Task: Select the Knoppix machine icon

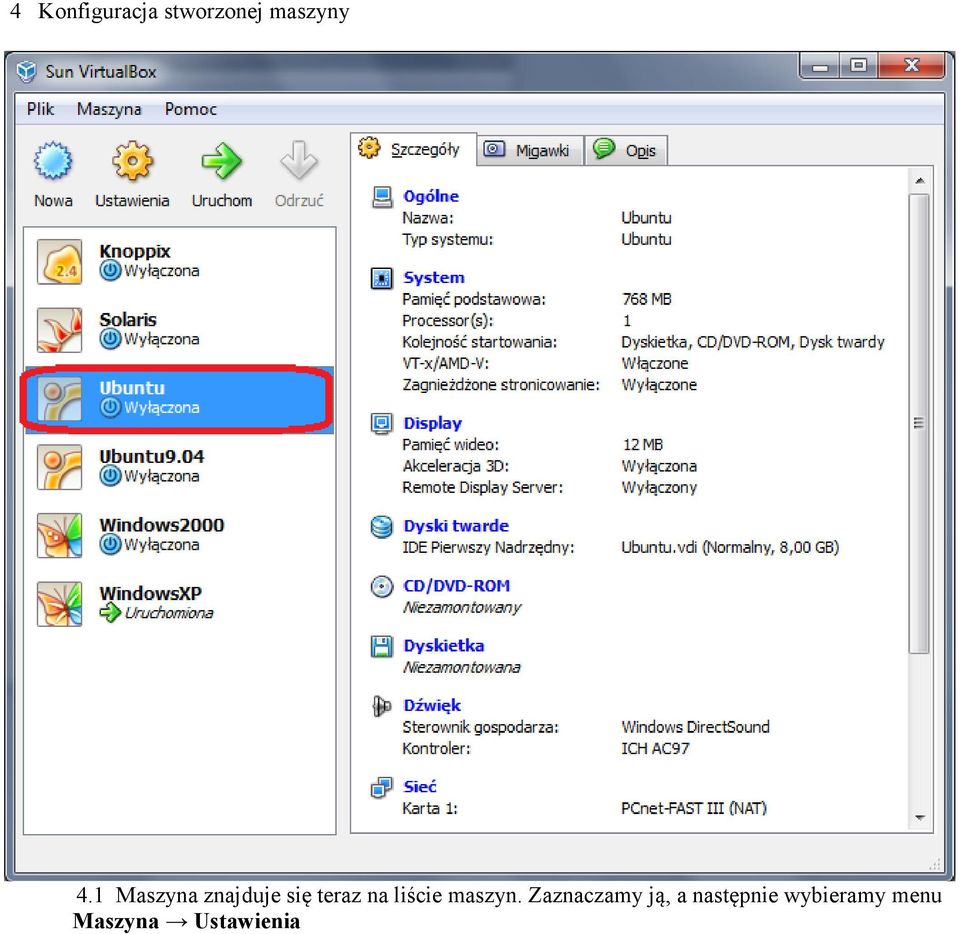Action: tap(59, 262)
